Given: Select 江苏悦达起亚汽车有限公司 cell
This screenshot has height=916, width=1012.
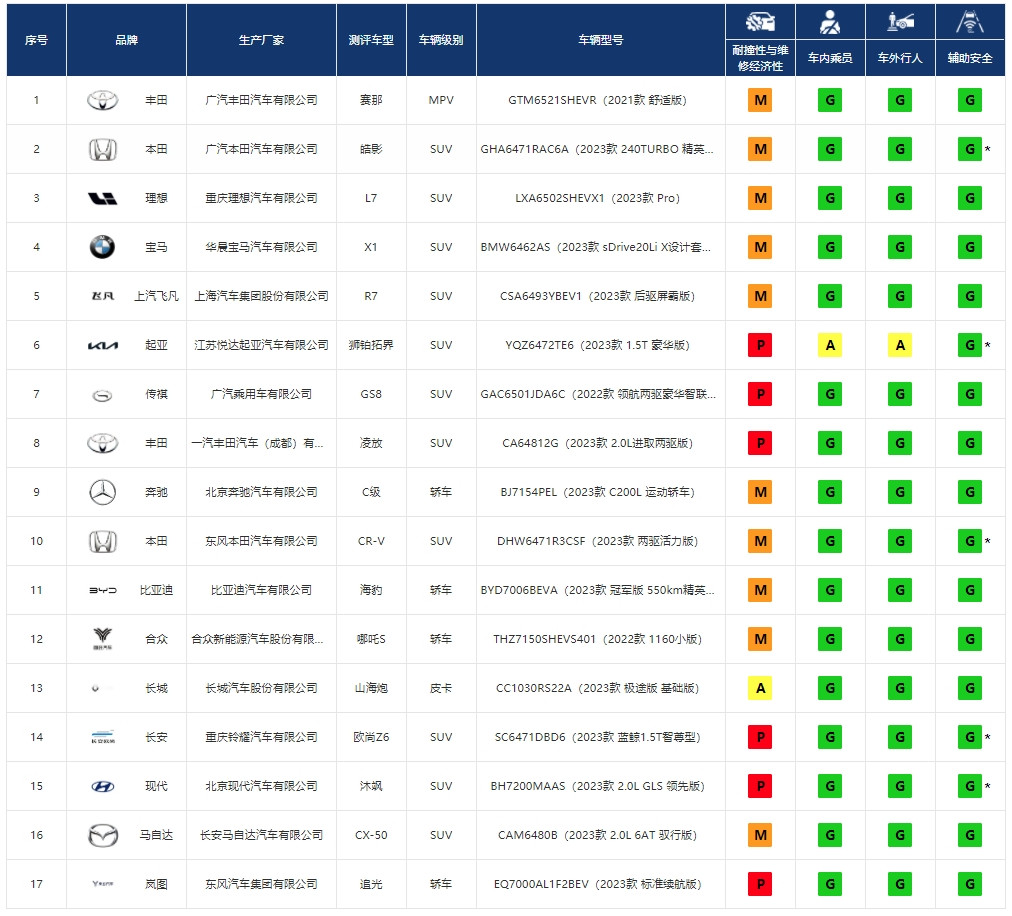Looking at the screenshot, I should (x=261, y=345).
